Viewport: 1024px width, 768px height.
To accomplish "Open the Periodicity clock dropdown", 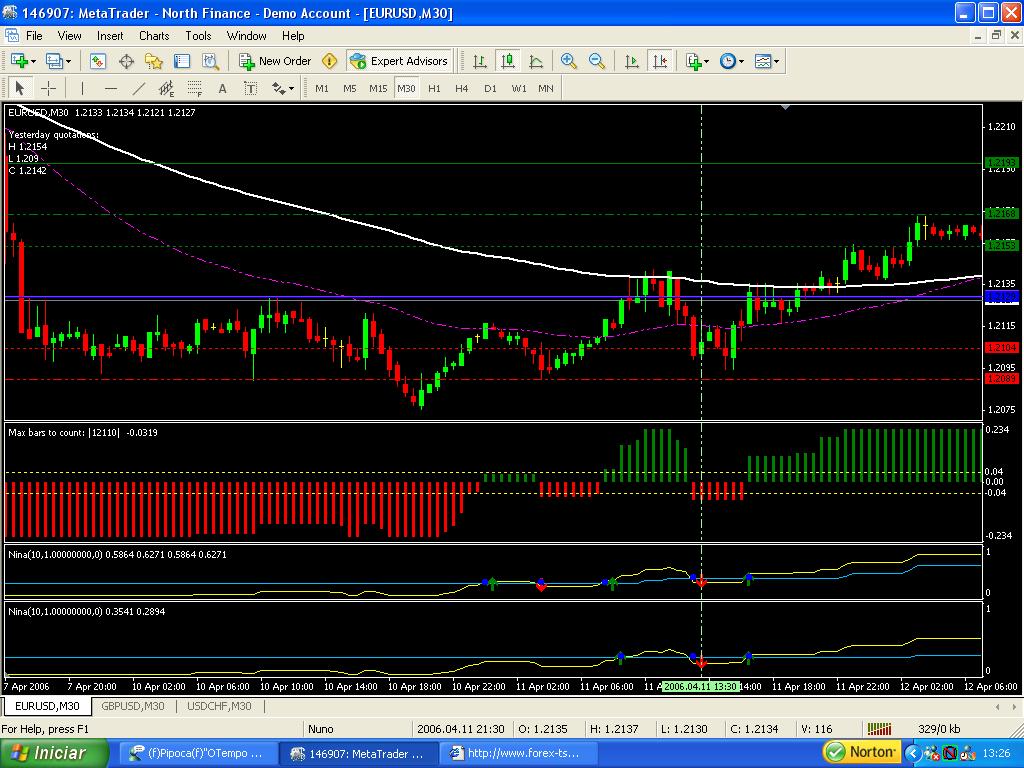I will (x=731, y=61).
